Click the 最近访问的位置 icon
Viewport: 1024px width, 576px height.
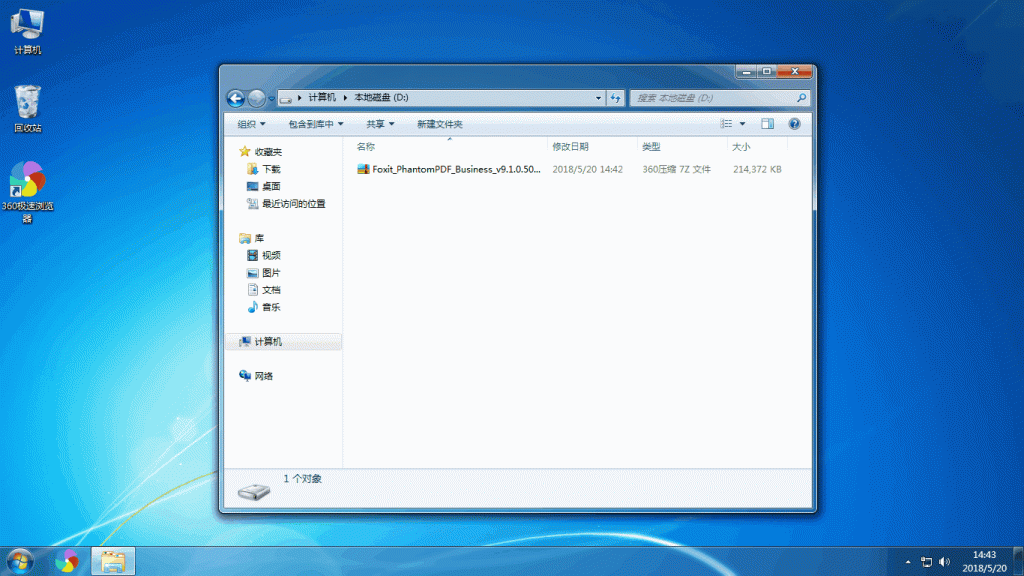[x=253, y=204]
